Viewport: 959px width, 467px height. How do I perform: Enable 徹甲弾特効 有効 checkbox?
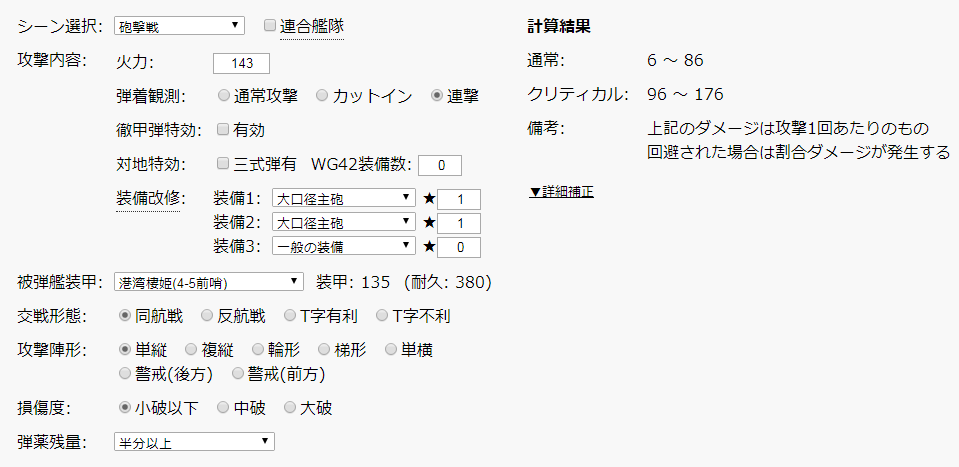click(x=223, y=130)
